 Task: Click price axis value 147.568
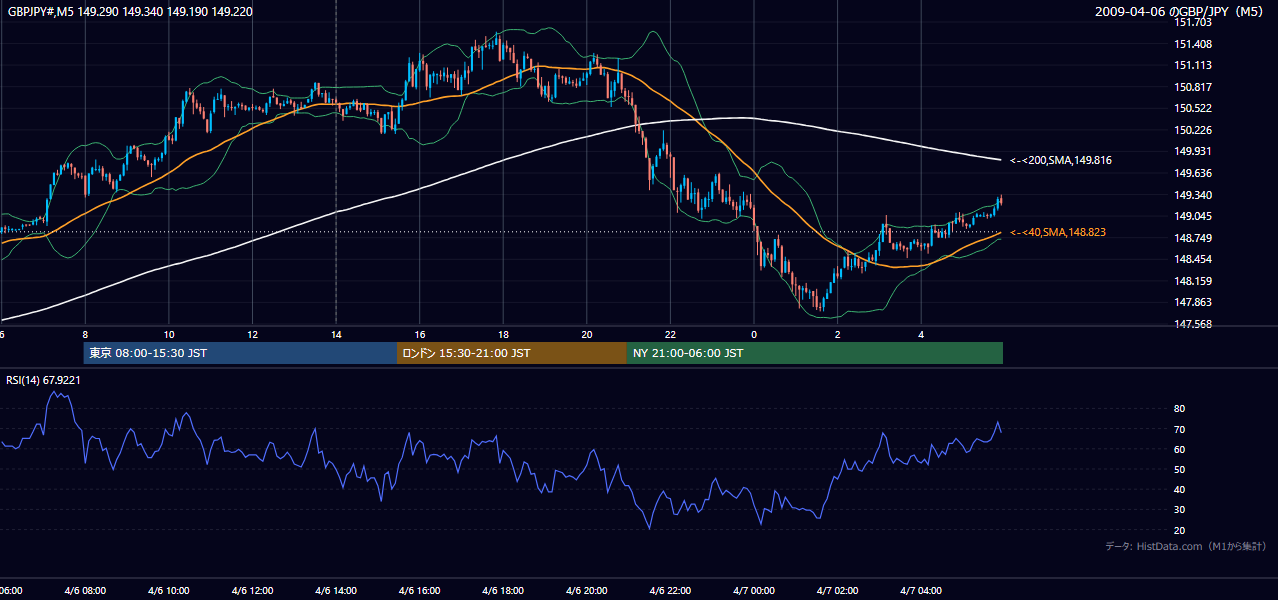click(x=1193, y=324)
